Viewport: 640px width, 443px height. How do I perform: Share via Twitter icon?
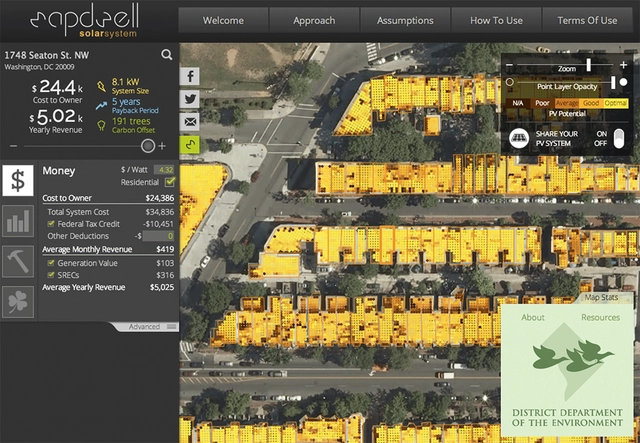coord(190,99)
